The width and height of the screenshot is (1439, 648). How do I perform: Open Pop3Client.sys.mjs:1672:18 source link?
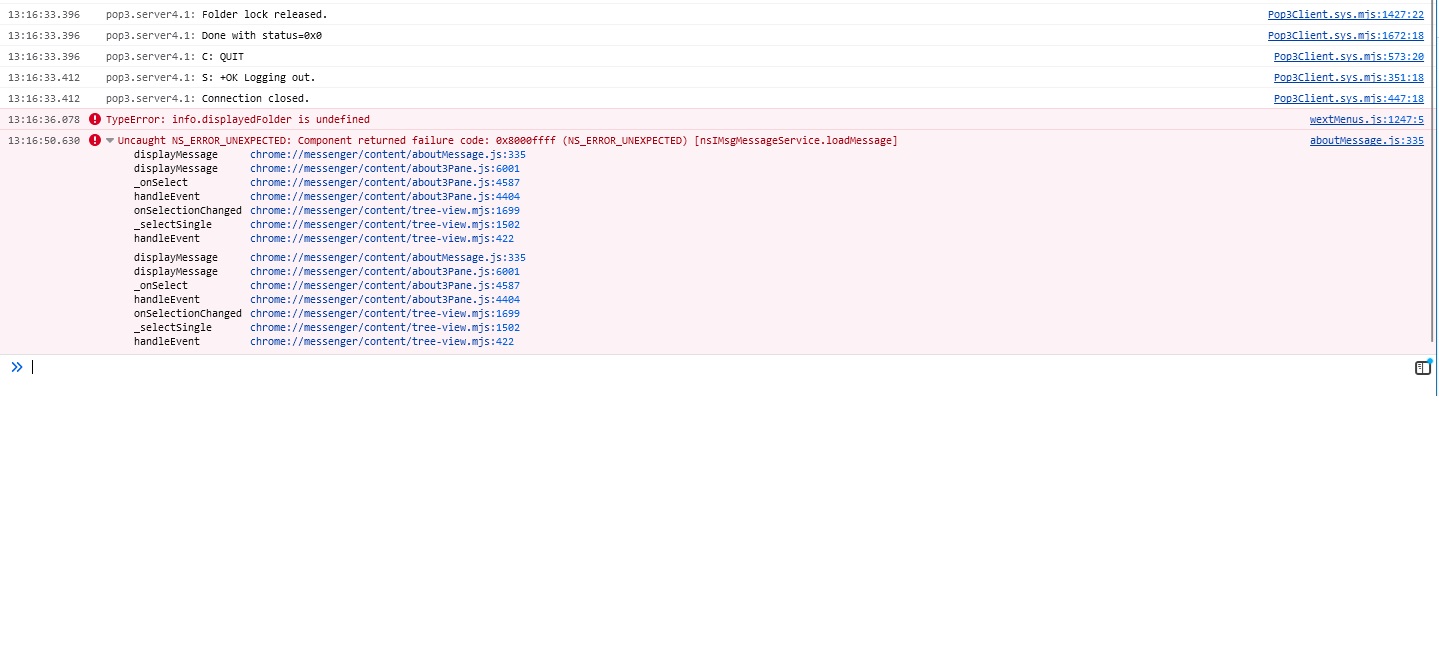pyautogui.click(x=1345, y=35)
